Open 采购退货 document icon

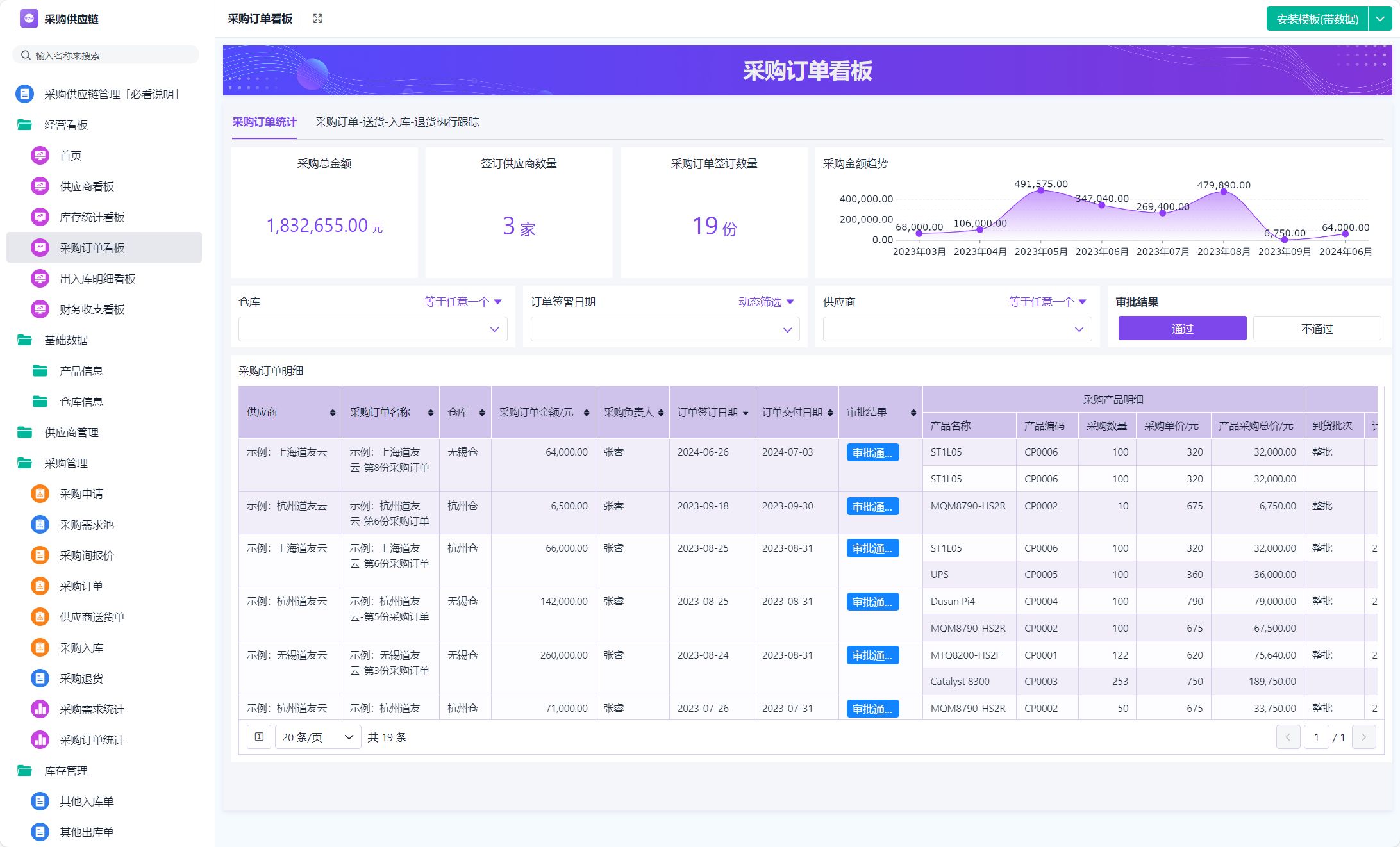tap(40, 678)
